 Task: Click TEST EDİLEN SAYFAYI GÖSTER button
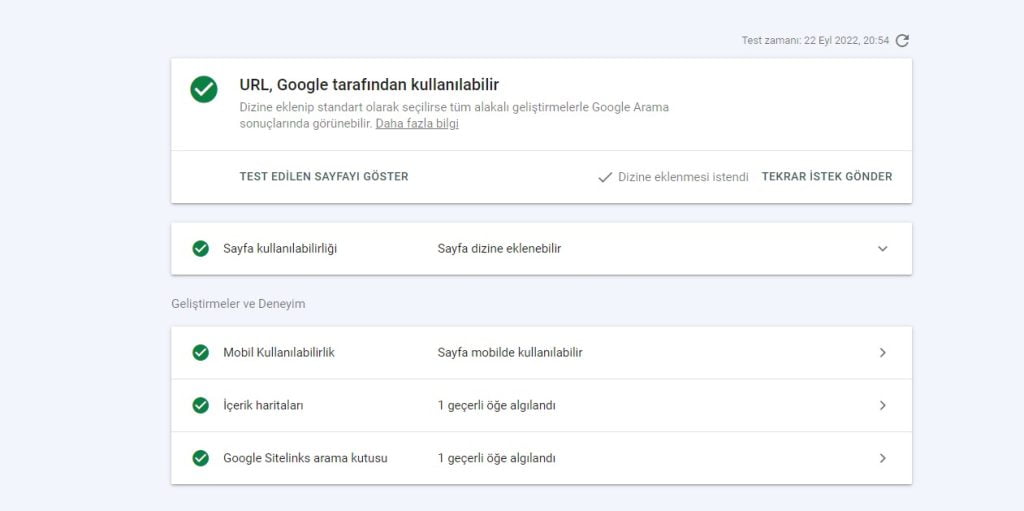coord(324,176)
